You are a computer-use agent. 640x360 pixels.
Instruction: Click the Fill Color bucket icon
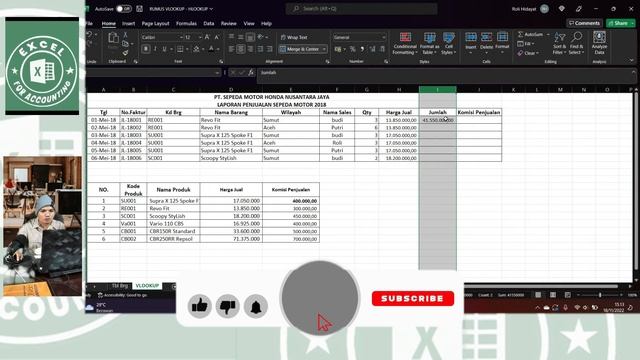[x=196, y=49]
